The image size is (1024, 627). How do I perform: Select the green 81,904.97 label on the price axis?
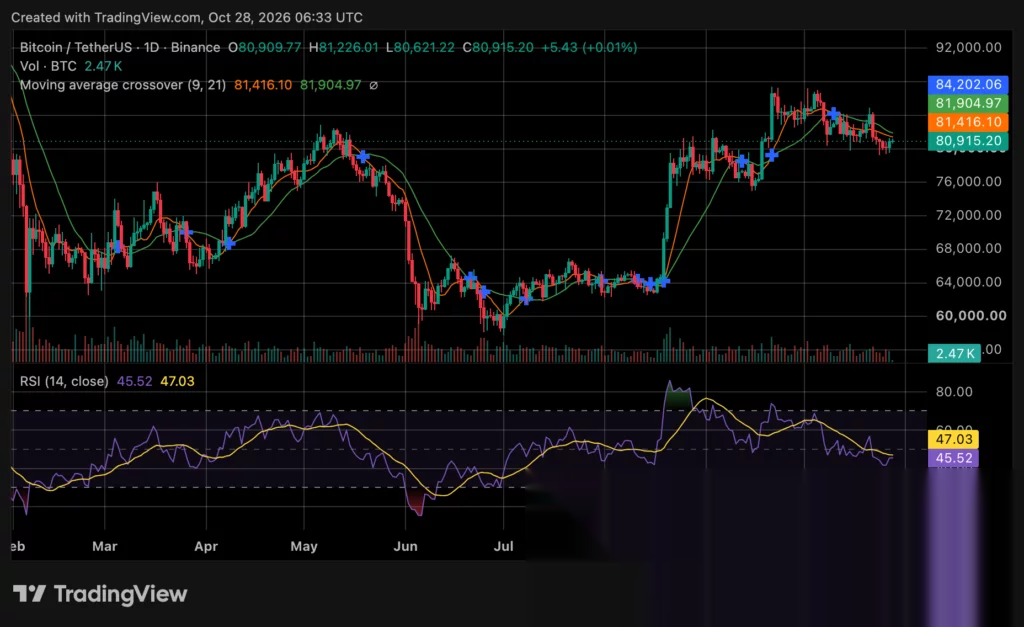(968, 103)
